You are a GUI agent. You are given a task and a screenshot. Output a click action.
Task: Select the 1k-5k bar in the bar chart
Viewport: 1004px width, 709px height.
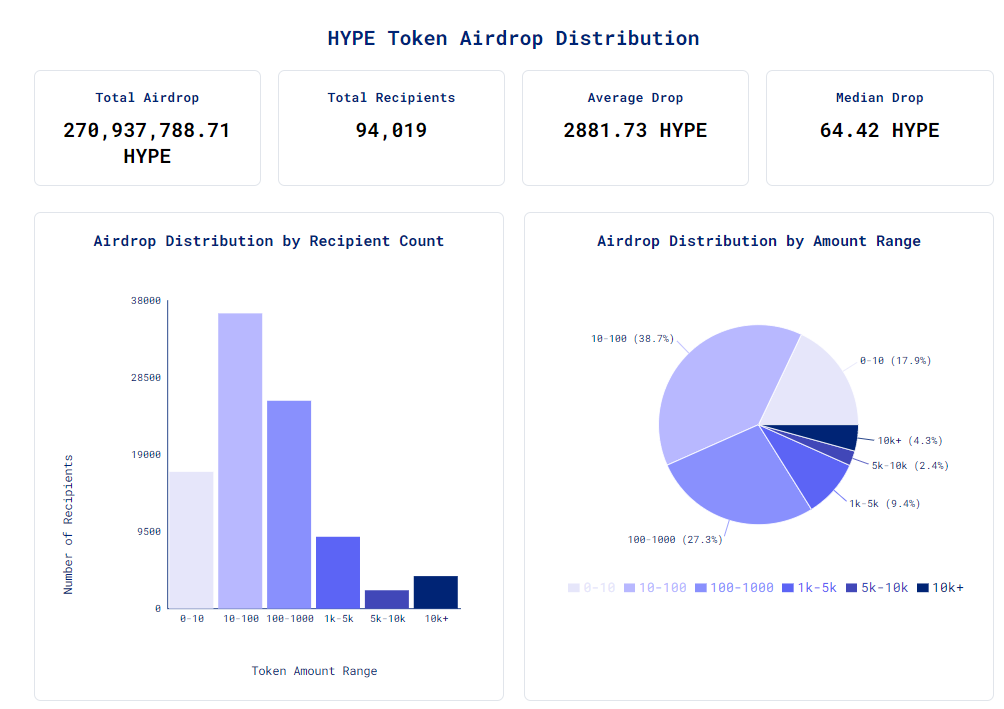tap(338, 572)
